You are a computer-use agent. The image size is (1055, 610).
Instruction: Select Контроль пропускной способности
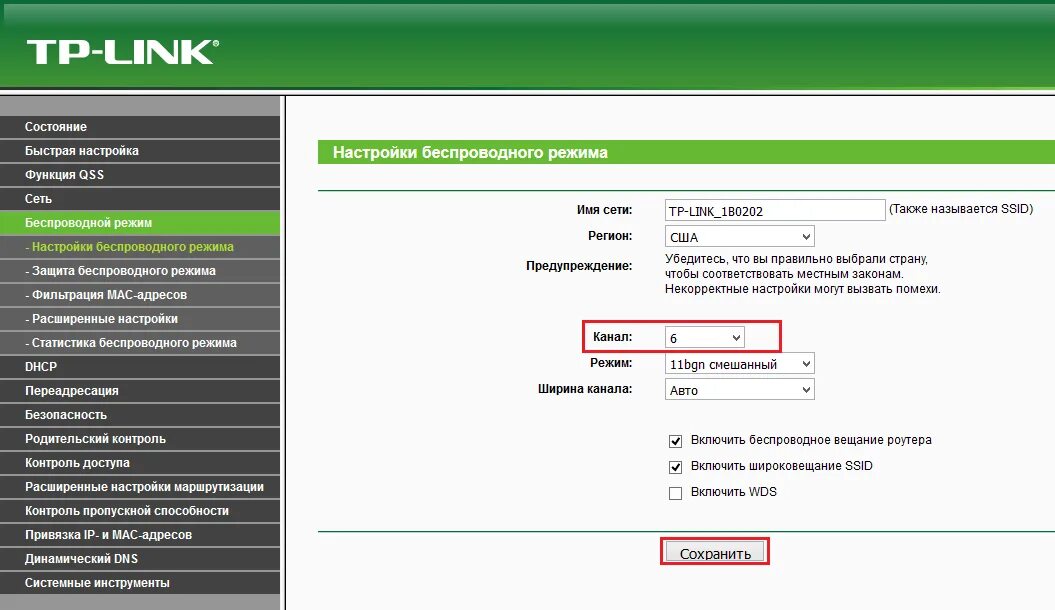click(140, 511)
